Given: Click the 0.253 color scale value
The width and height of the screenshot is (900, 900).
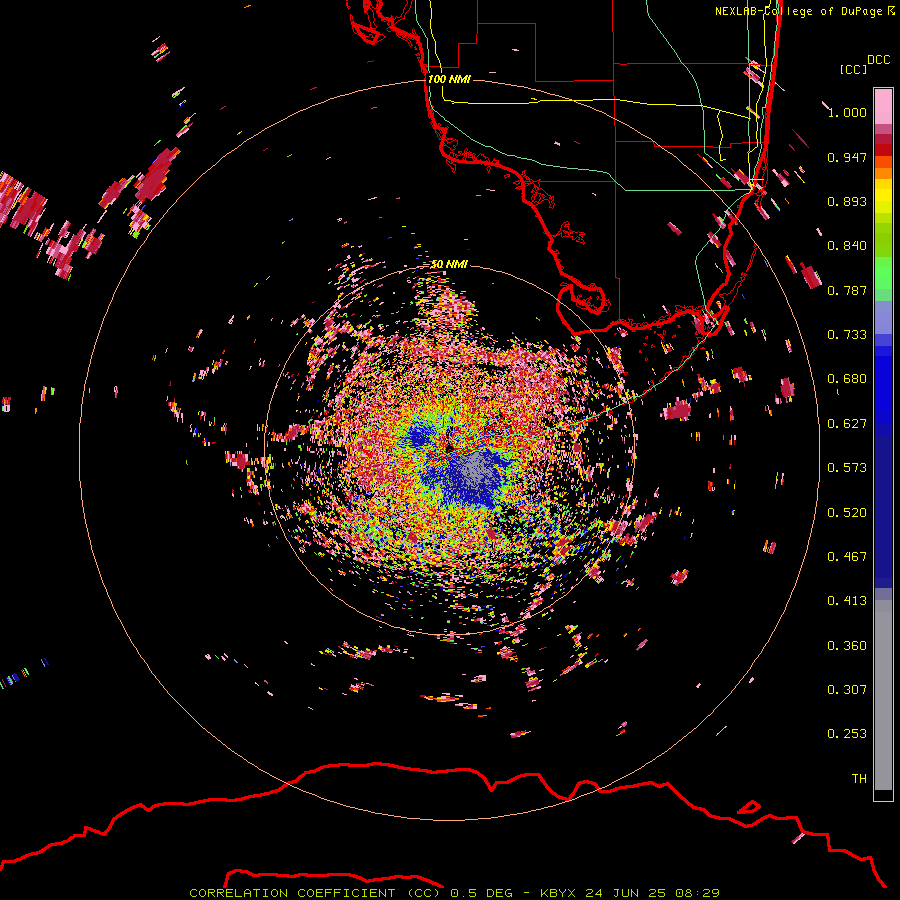Looking at the screenshot, I should (847, 734).
